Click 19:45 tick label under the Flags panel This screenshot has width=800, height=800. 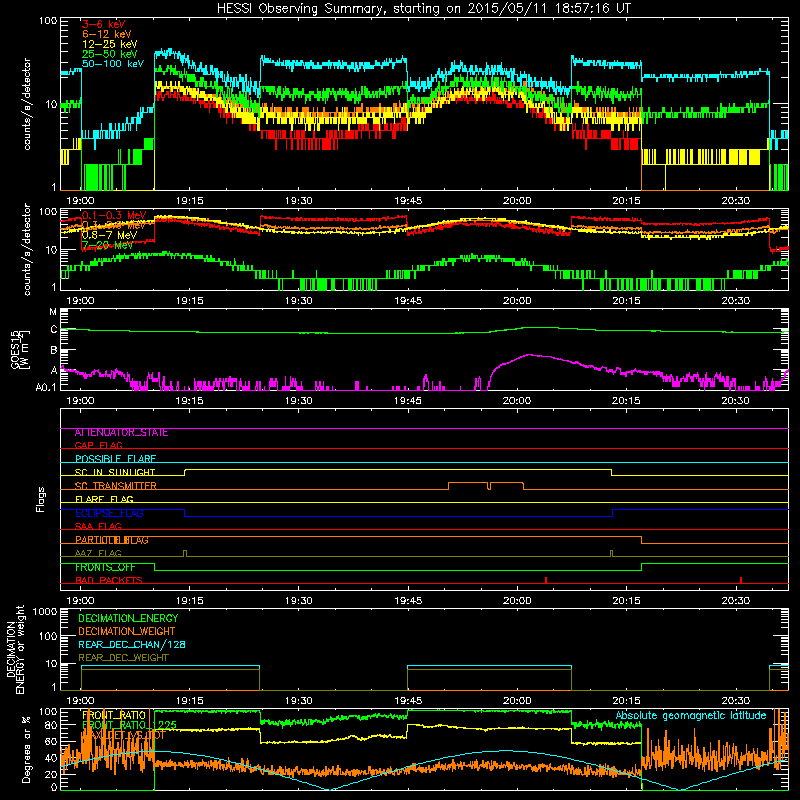408,601
